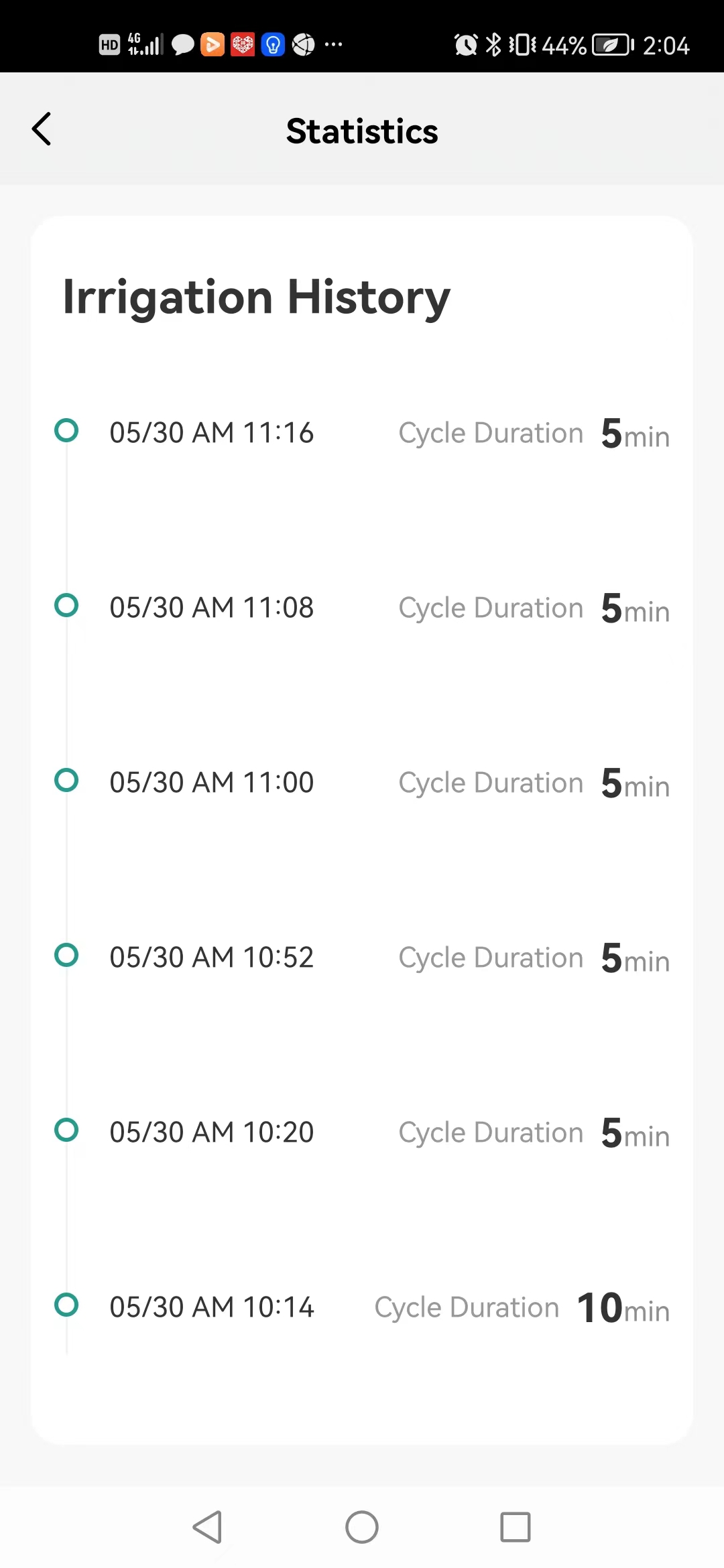Tap the Android back triangle button
This screenshot has width=724, height=1568.
[x=207, y=1527]
